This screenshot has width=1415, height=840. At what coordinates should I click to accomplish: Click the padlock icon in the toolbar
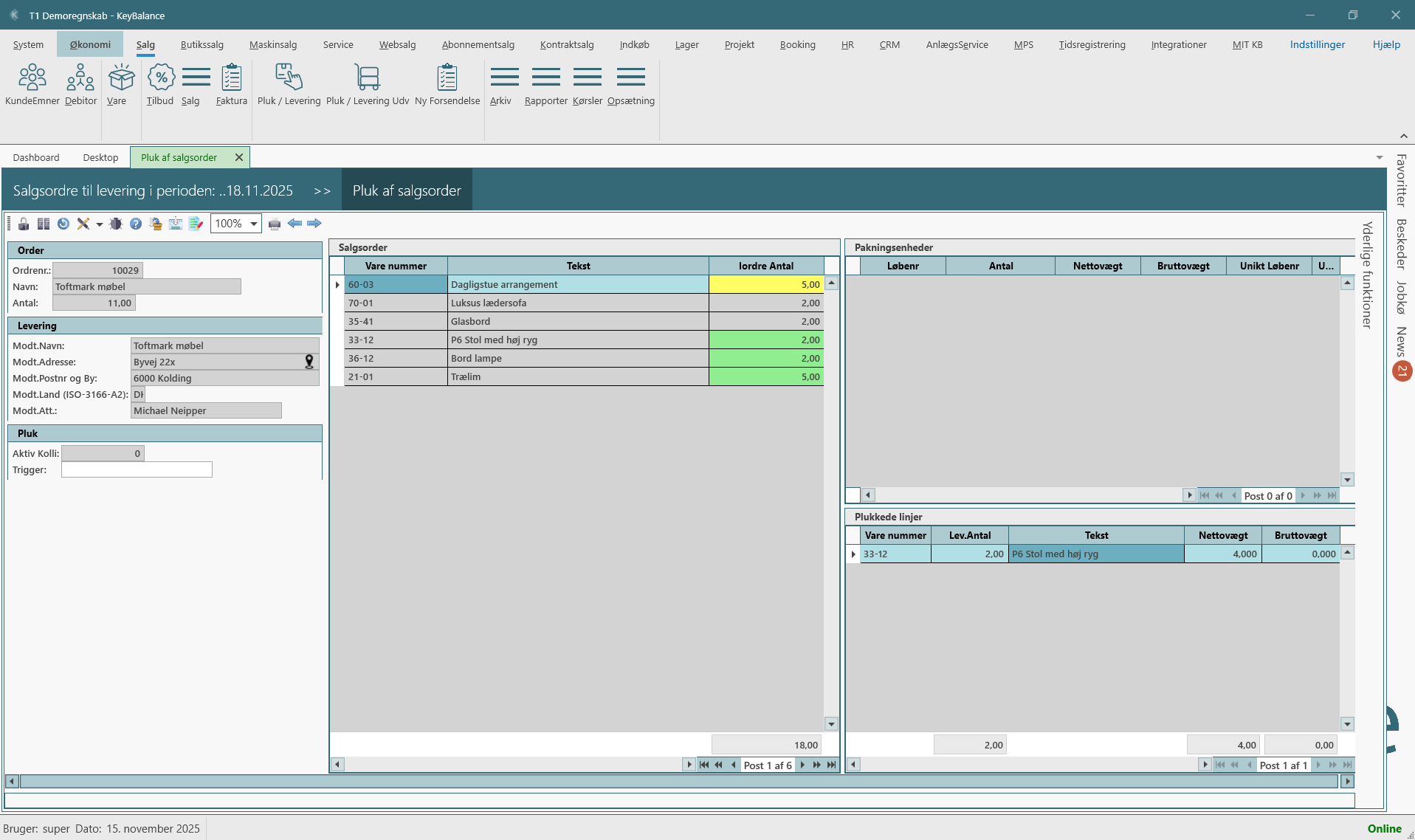(x=24, y=224)
